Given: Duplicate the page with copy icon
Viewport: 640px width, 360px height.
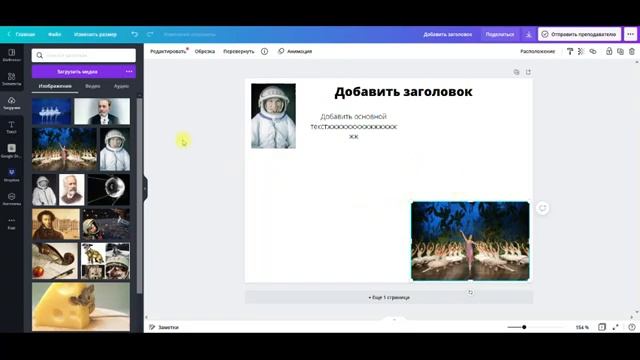Looking at the screenshot, I should [x=516, y=72].
